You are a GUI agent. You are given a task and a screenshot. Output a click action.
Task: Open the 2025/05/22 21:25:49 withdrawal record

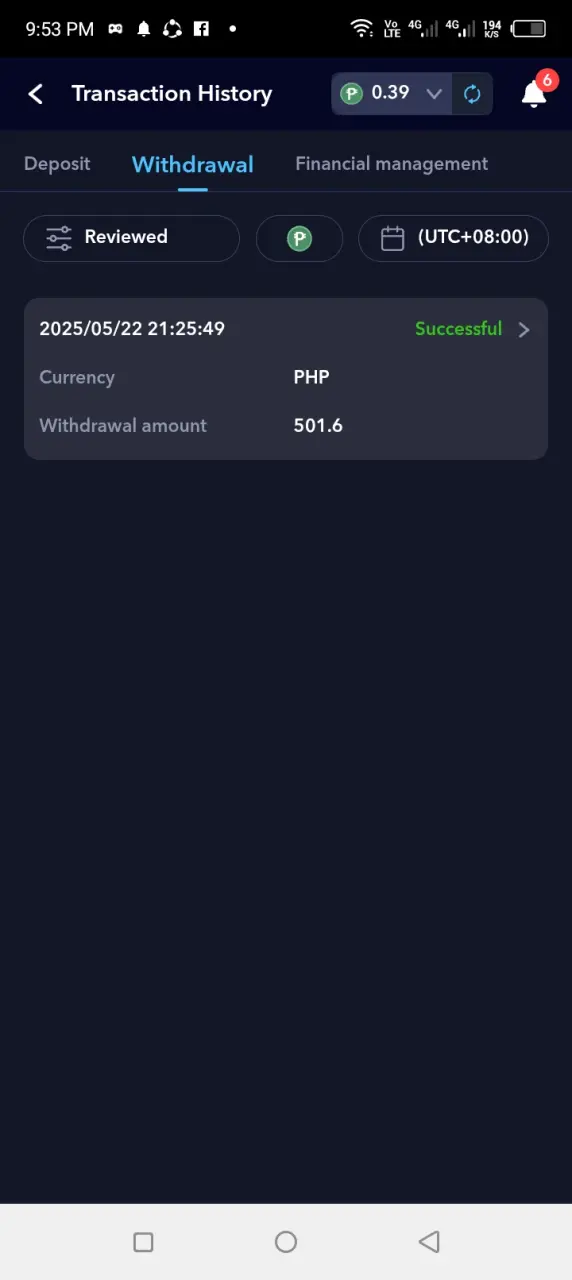coord(286,379)
